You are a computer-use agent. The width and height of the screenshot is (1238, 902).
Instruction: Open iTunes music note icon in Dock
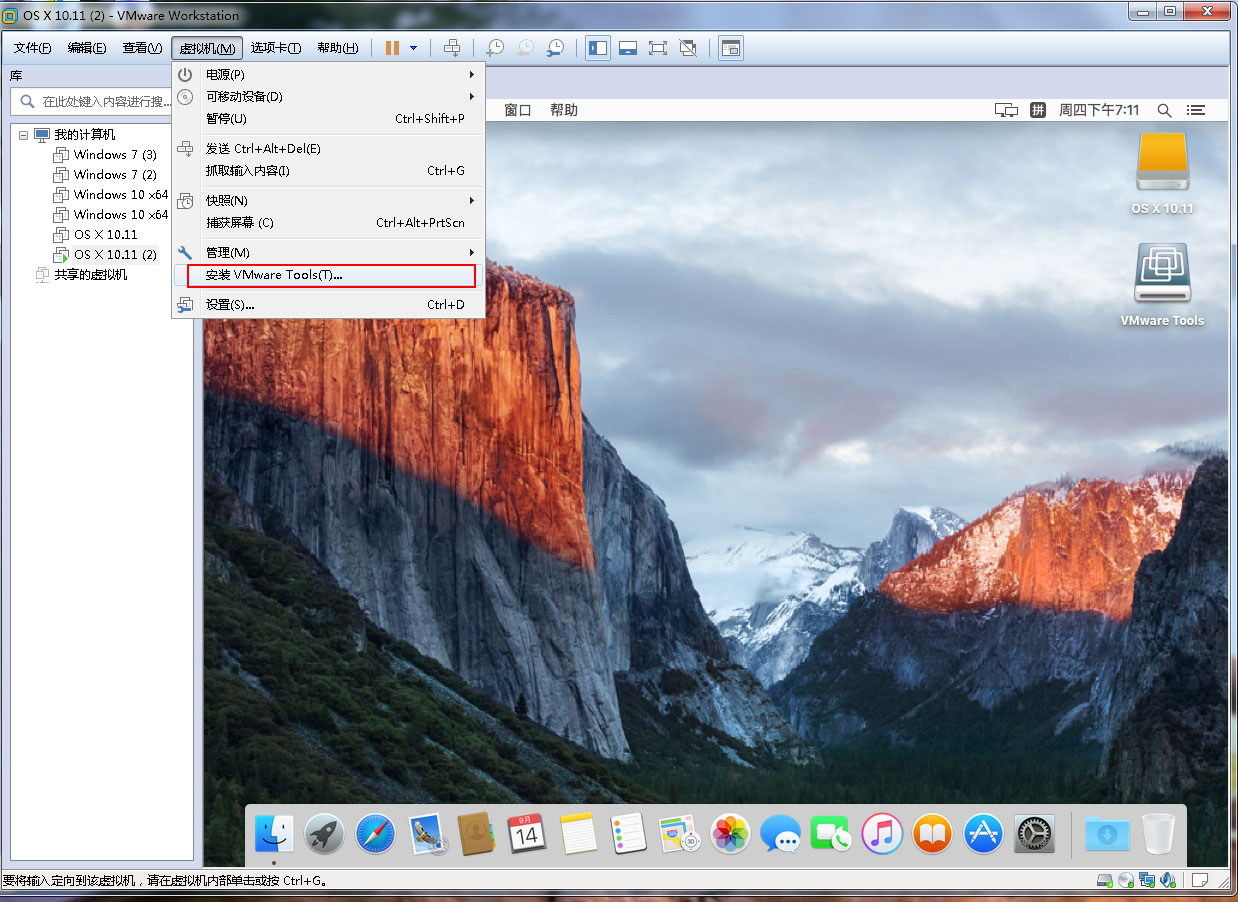click(882, 833)
